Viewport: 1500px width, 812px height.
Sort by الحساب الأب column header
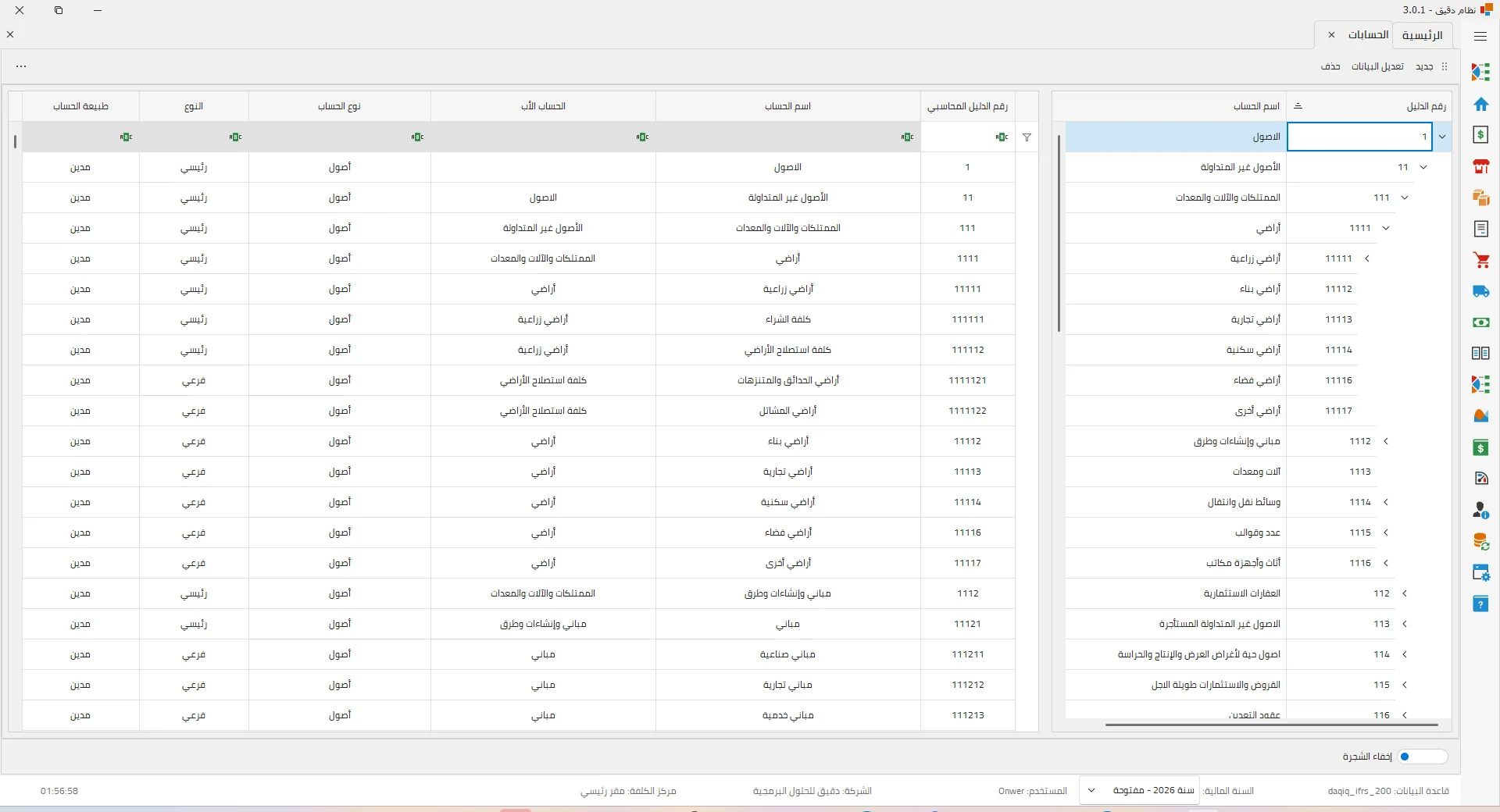pos(543,106)
